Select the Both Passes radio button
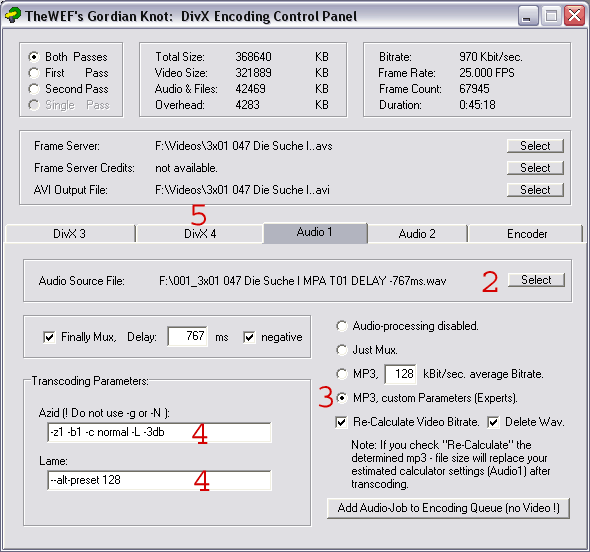590x552 pixels. click(x=34, y=57)
